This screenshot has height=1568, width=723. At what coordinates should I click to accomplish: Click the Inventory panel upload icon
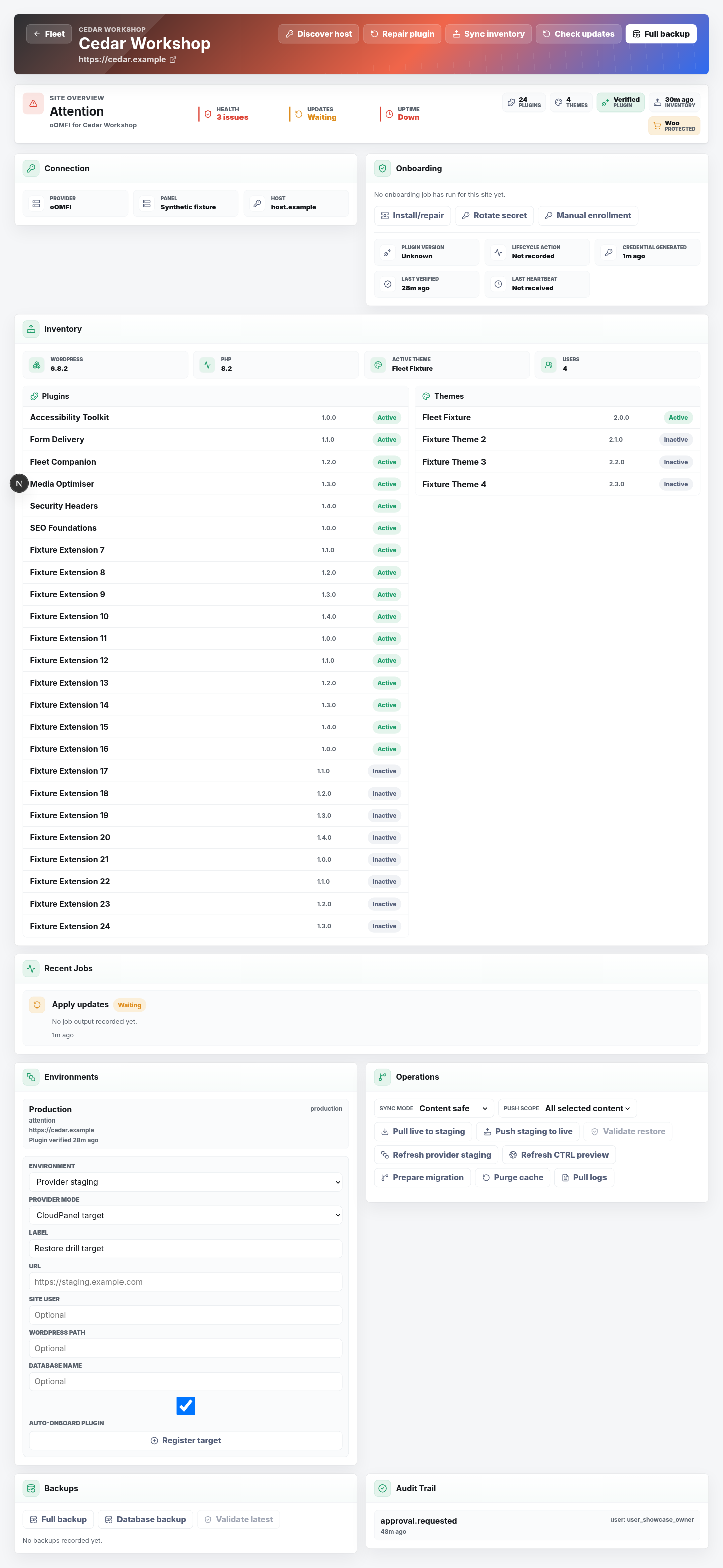(31, 329)
